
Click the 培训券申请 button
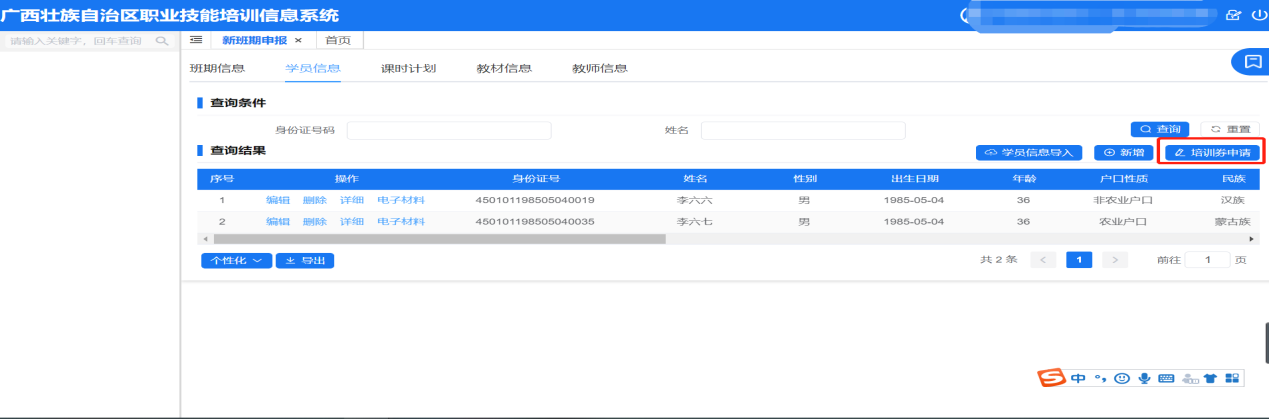pos(1211,152)
